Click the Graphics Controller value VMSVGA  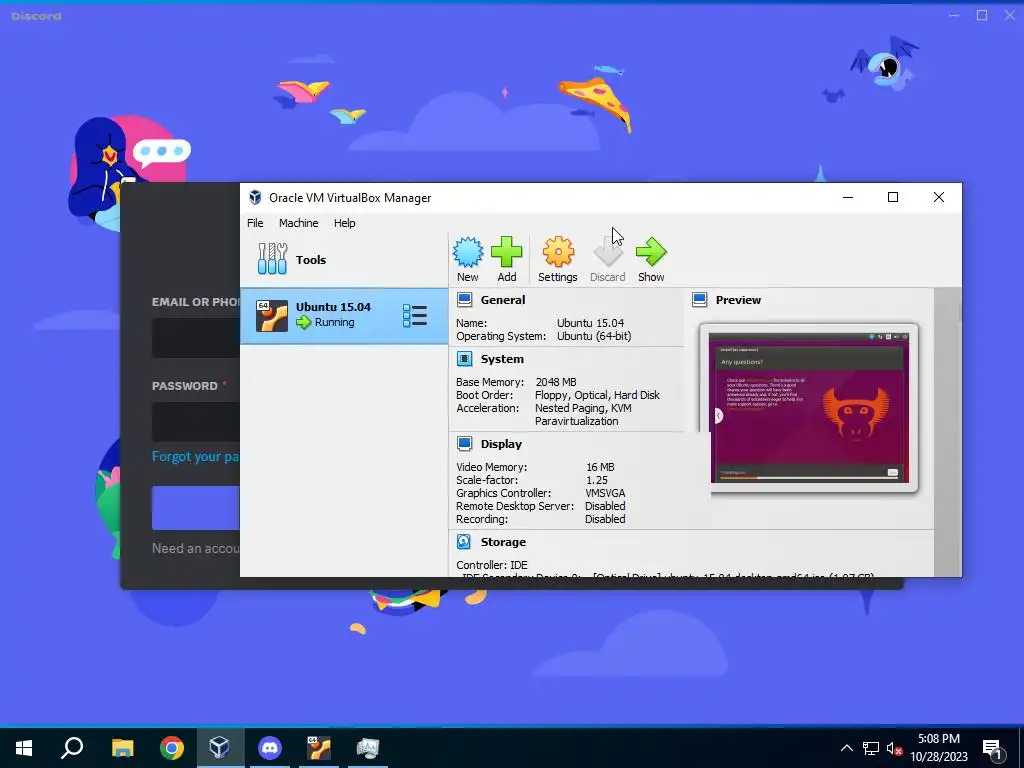[x=605, y=492]
